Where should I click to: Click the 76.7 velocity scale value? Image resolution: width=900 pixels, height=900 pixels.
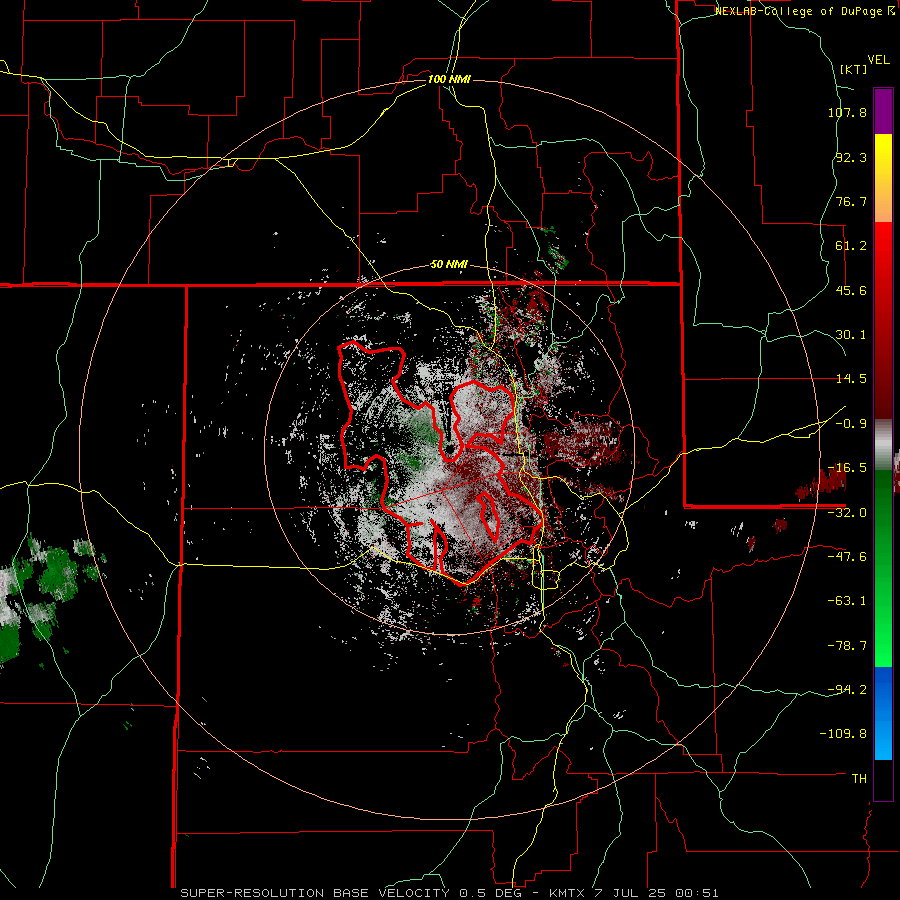(x=851, y=201)
